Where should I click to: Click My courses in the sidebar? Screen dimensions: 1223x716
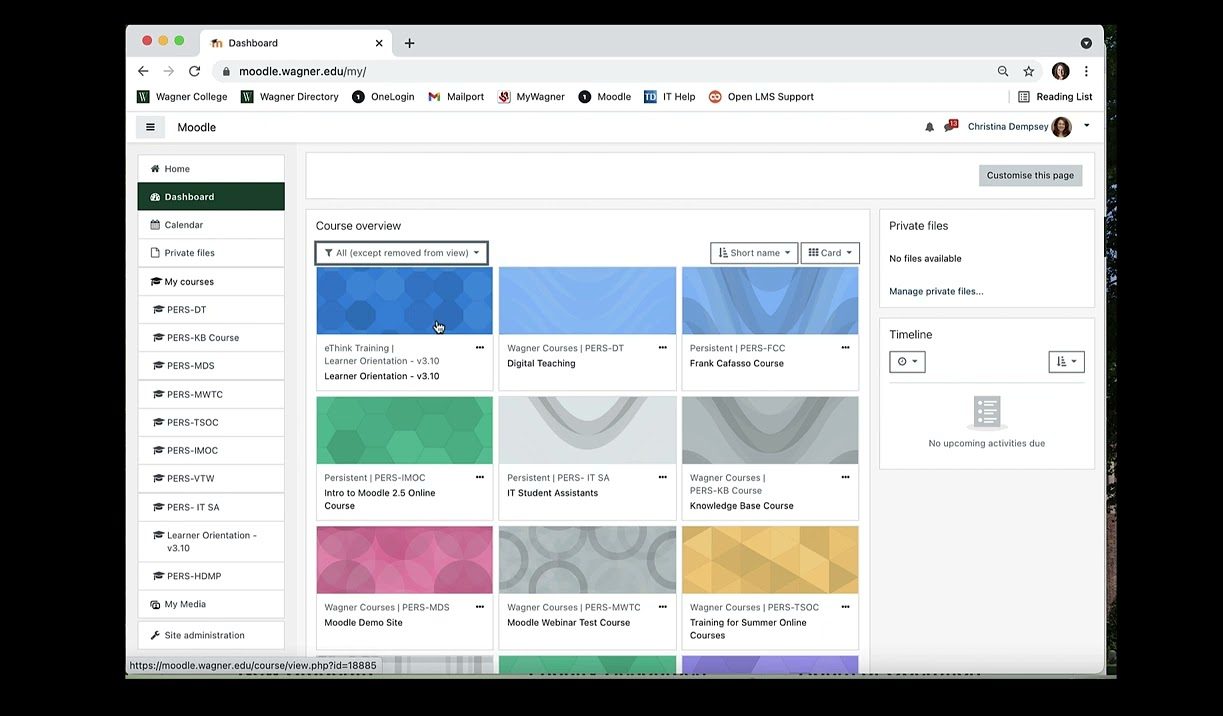[211, 282]
